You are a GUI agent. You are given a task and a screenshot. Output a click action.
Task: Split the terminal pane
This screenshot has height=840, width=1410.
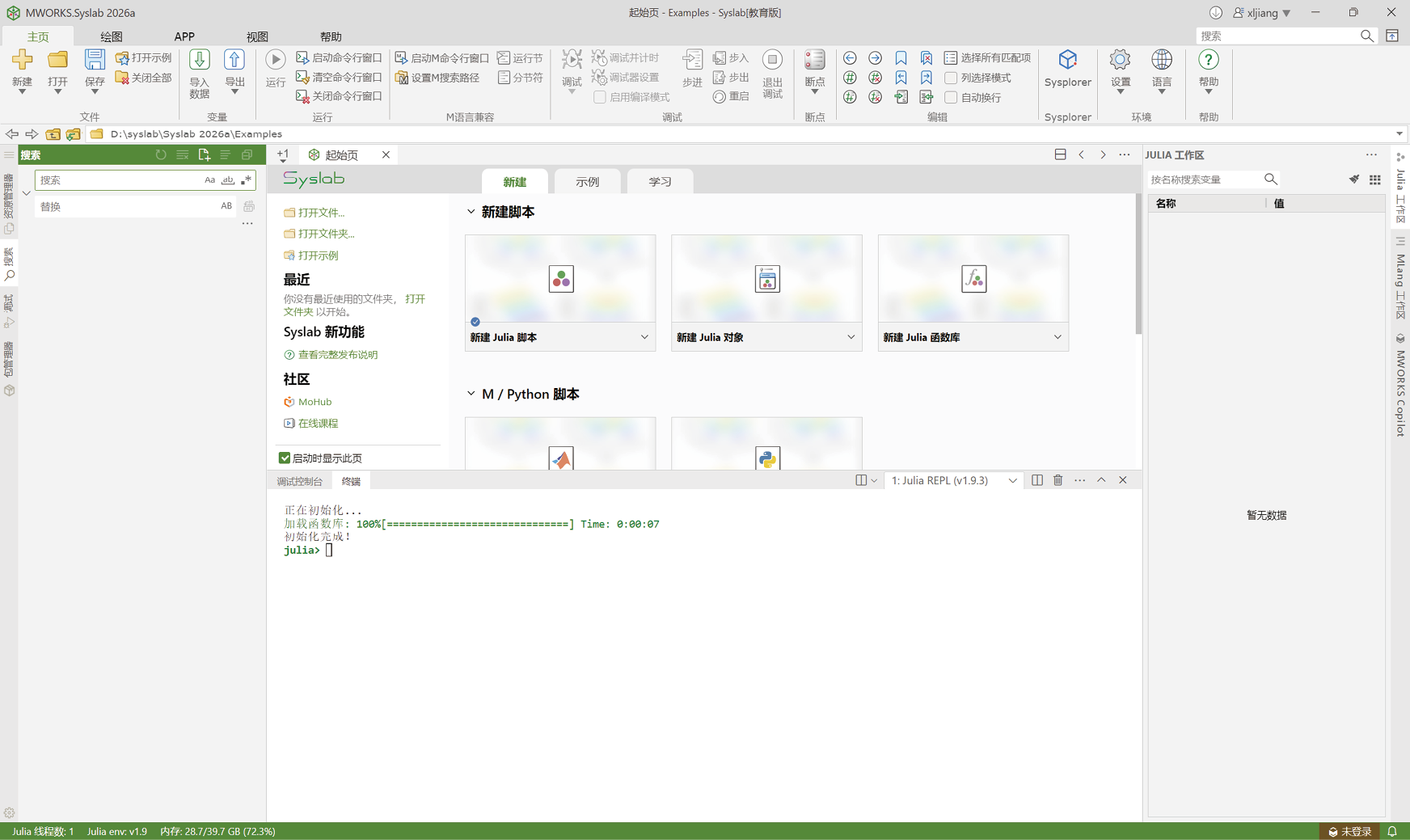(x=1036, y=480)
